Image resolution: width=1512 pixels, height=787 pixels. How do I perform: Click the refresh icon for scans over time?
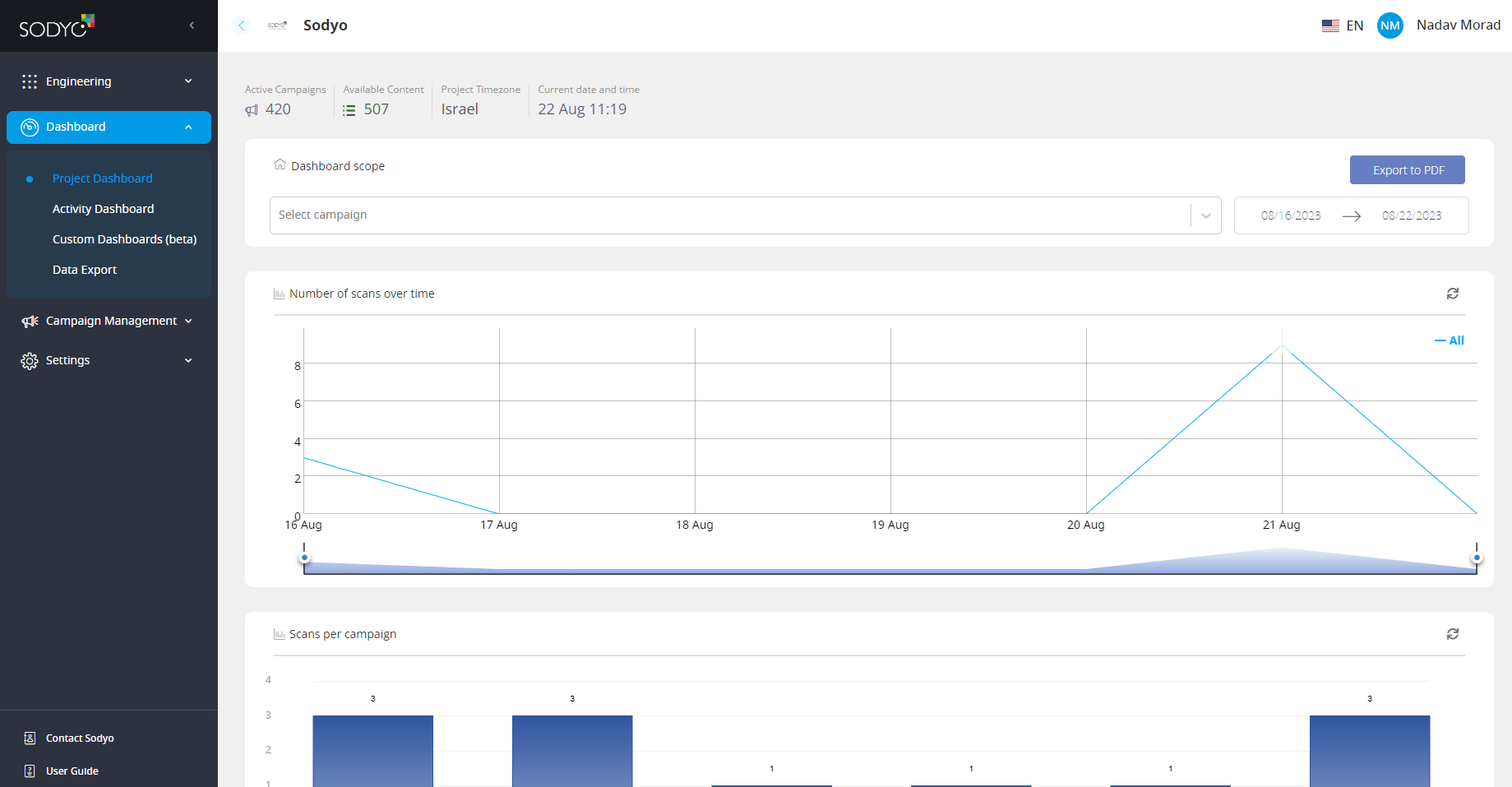[x=1452, y=294]
